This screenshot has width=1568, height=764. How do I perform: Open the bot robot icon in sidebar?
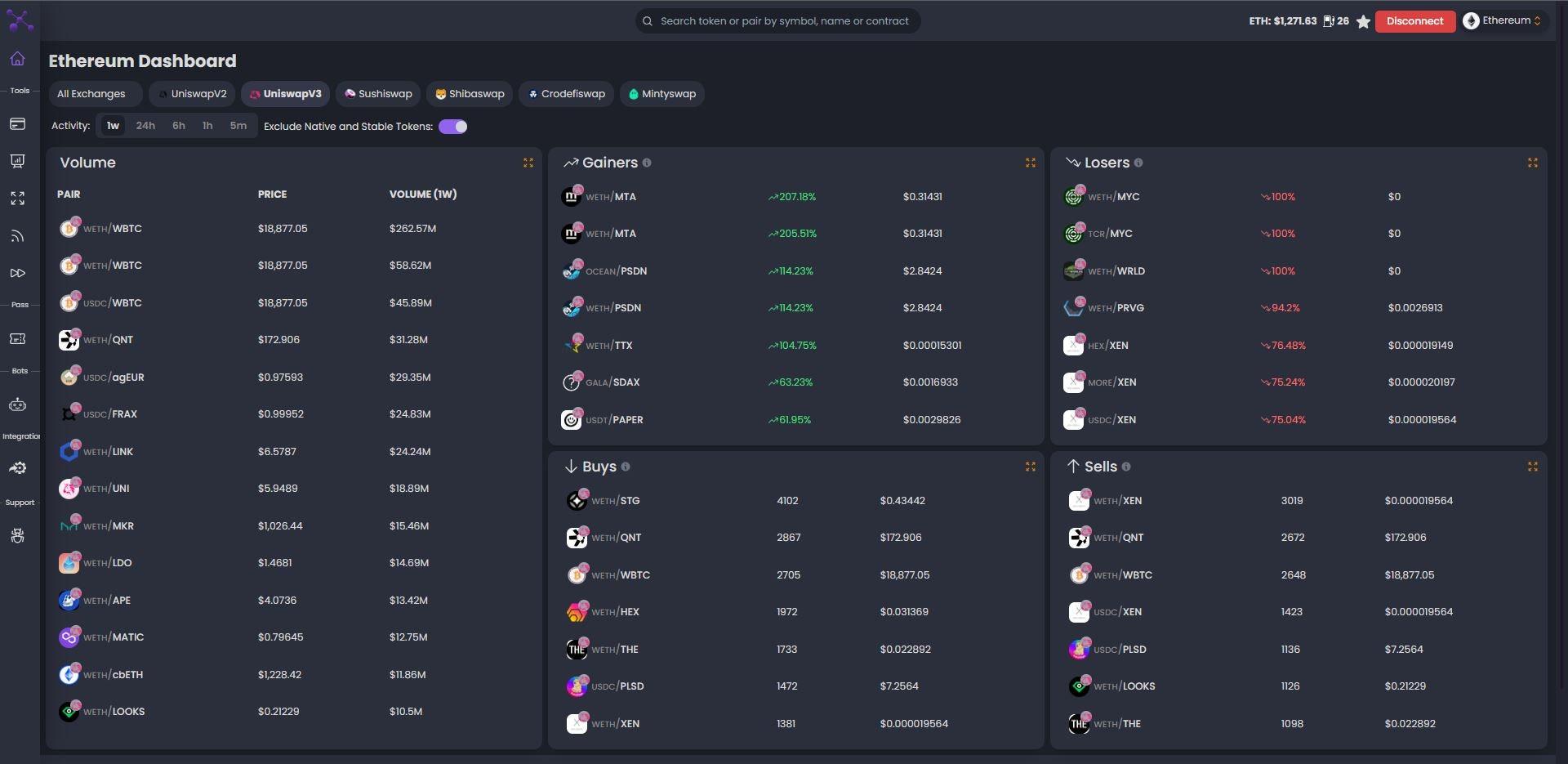pyautogui.click(x=18, y=405)
